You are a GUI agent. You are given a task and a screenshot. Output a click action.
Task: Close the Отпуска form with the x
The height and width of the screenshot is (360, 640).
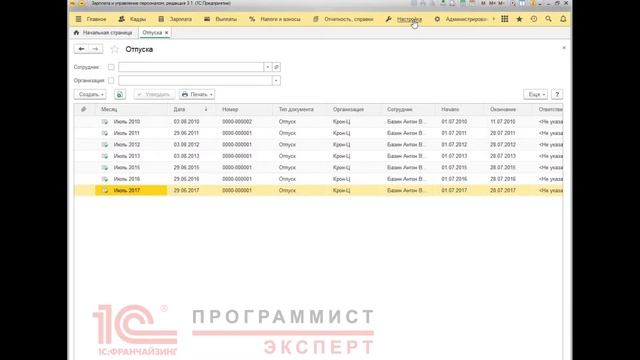point(564,48)
